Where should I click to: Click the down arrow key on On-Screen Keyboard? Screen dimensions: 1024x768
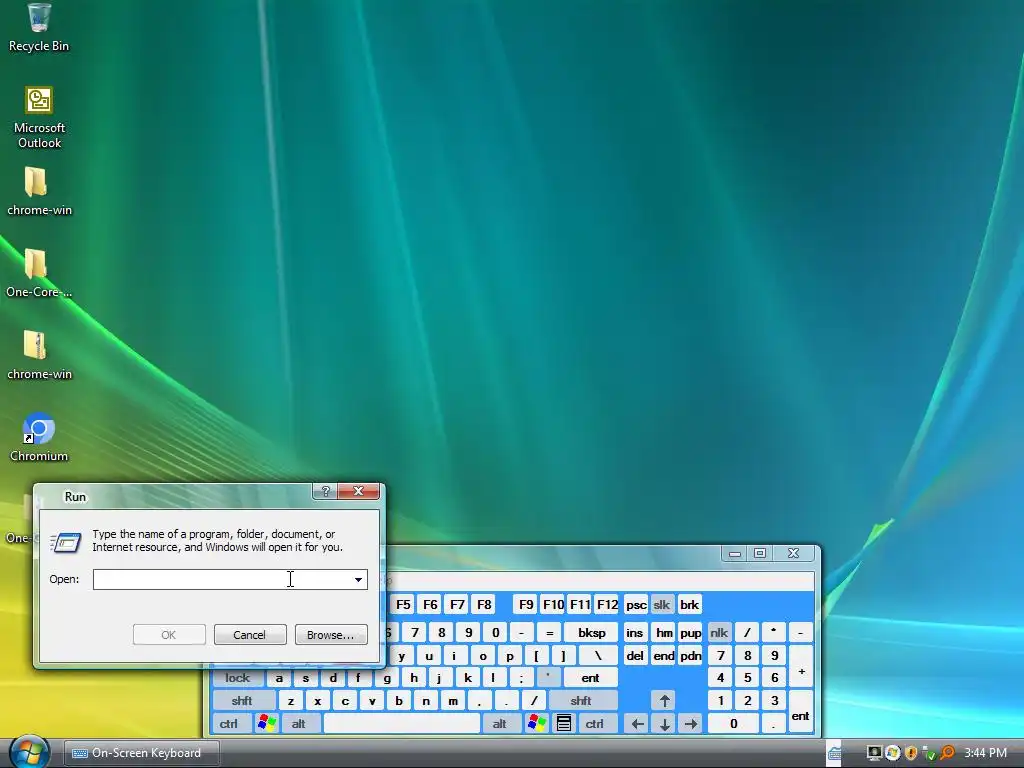coord(665,724)
